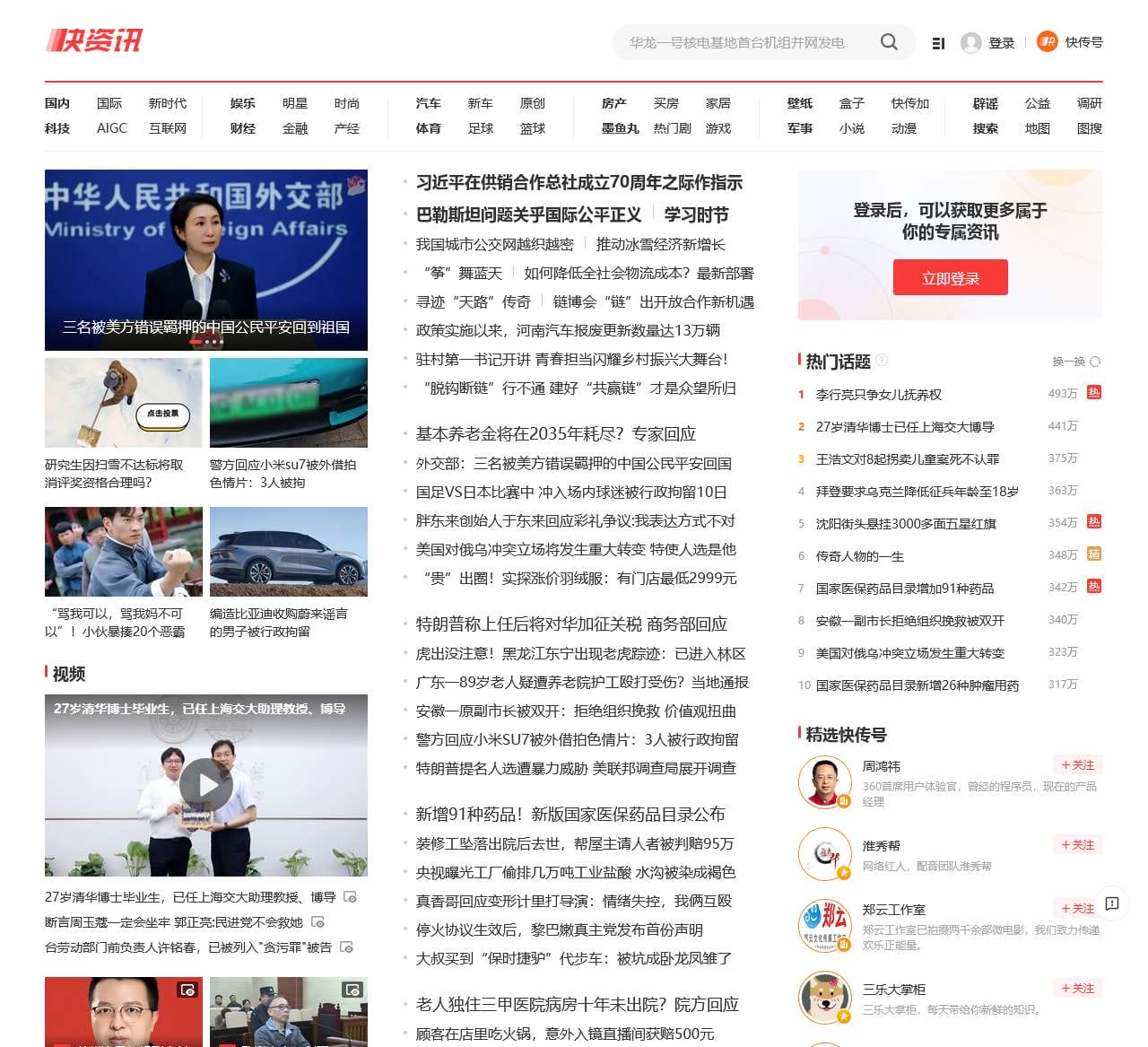
Task: Play the 27岁清华博士 video via the play icon
Action: click(207, 784)
